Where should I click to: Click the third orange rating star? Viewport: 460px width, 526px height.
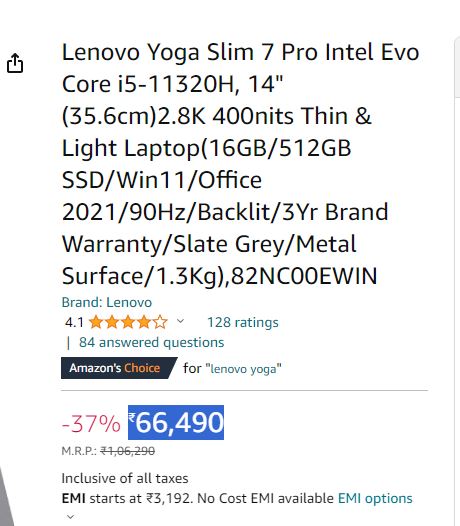(128, 322)
